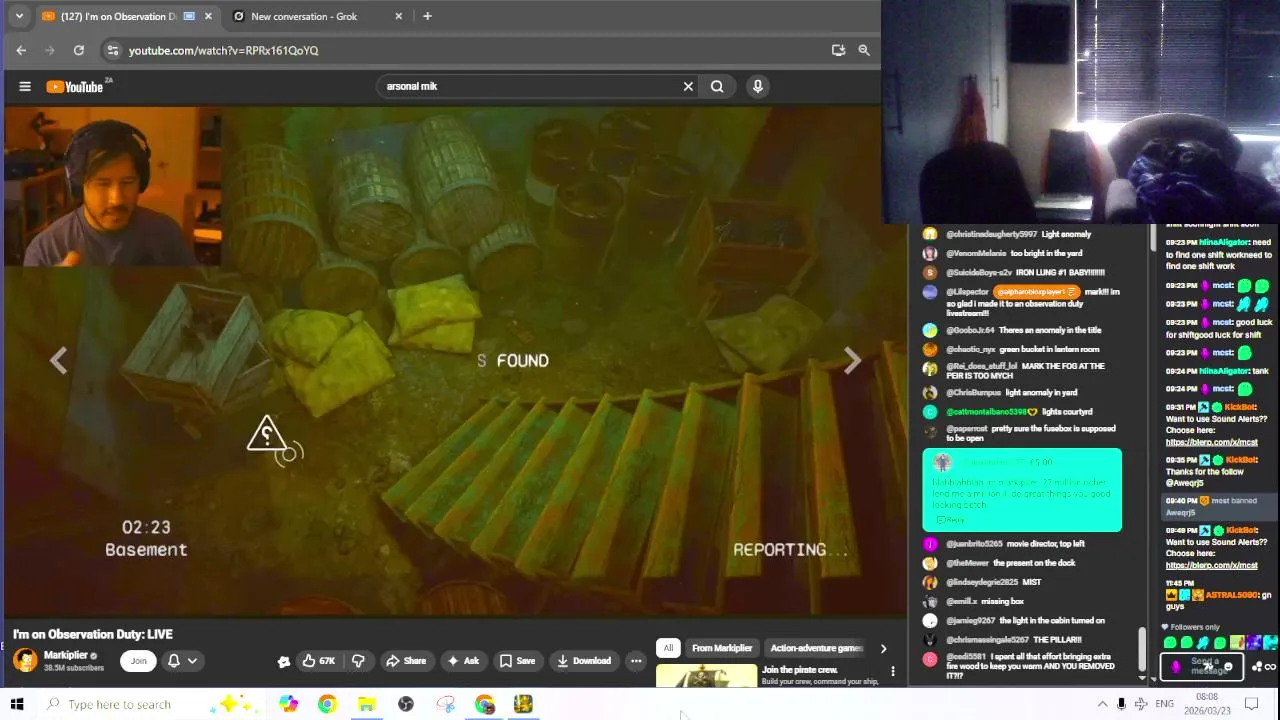The width and height of the screenshot is (1280, 720).
Task: Click @juanbrito5265 in the live chat
Action: [974, 544]
